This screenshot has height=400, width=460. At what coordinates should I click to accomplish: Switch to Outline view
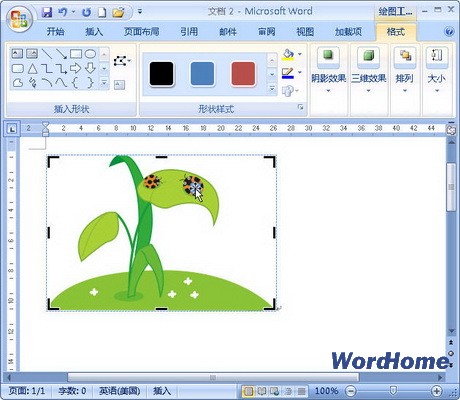coord(288,391)
